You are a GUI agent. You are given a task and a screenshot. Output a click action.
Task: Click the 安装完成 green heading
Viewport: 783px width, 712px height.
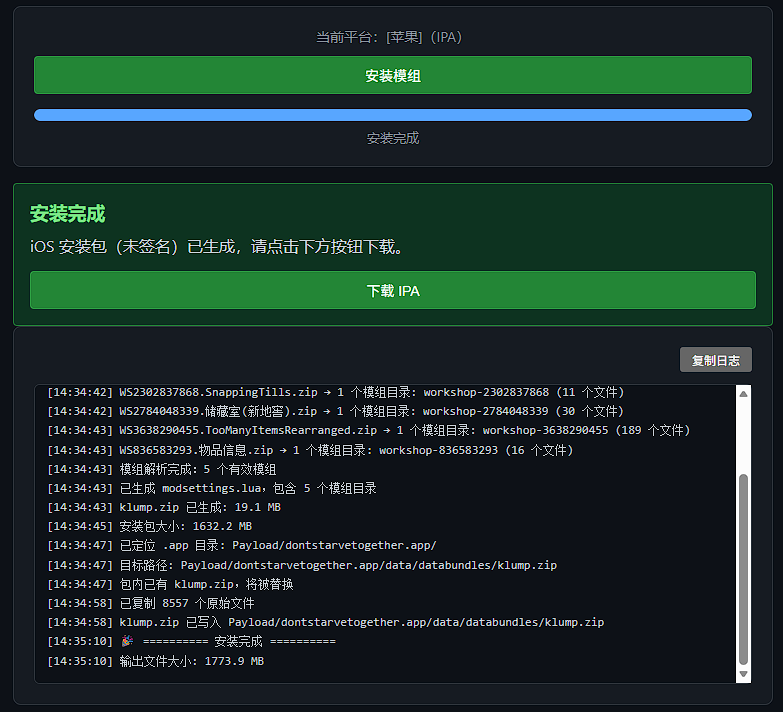click(x=67, y=214)
